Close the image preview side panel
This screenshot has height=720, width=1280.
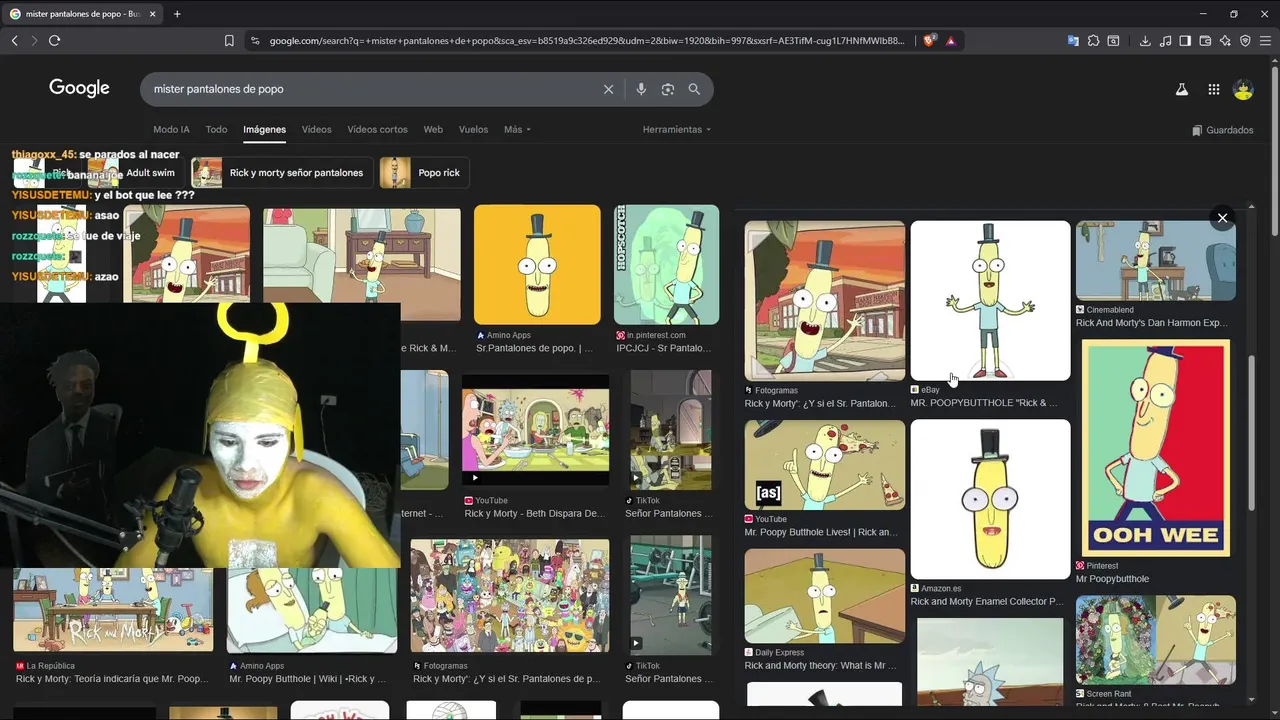(x=1222, y=218)
